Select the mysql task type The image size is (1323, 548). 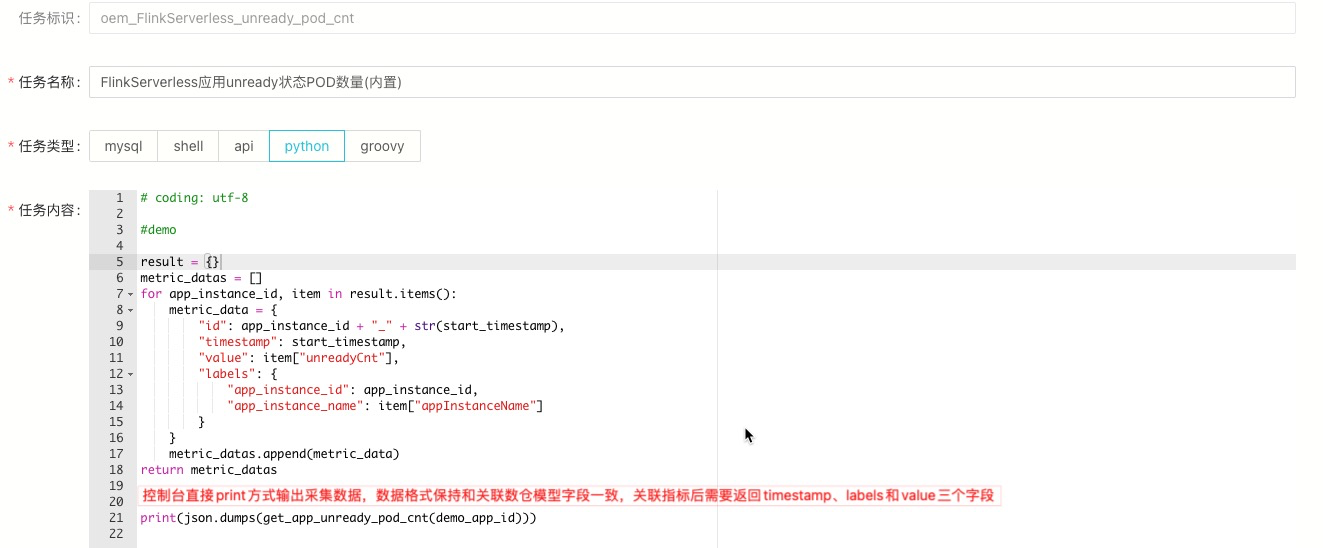(x=124, y=146)
